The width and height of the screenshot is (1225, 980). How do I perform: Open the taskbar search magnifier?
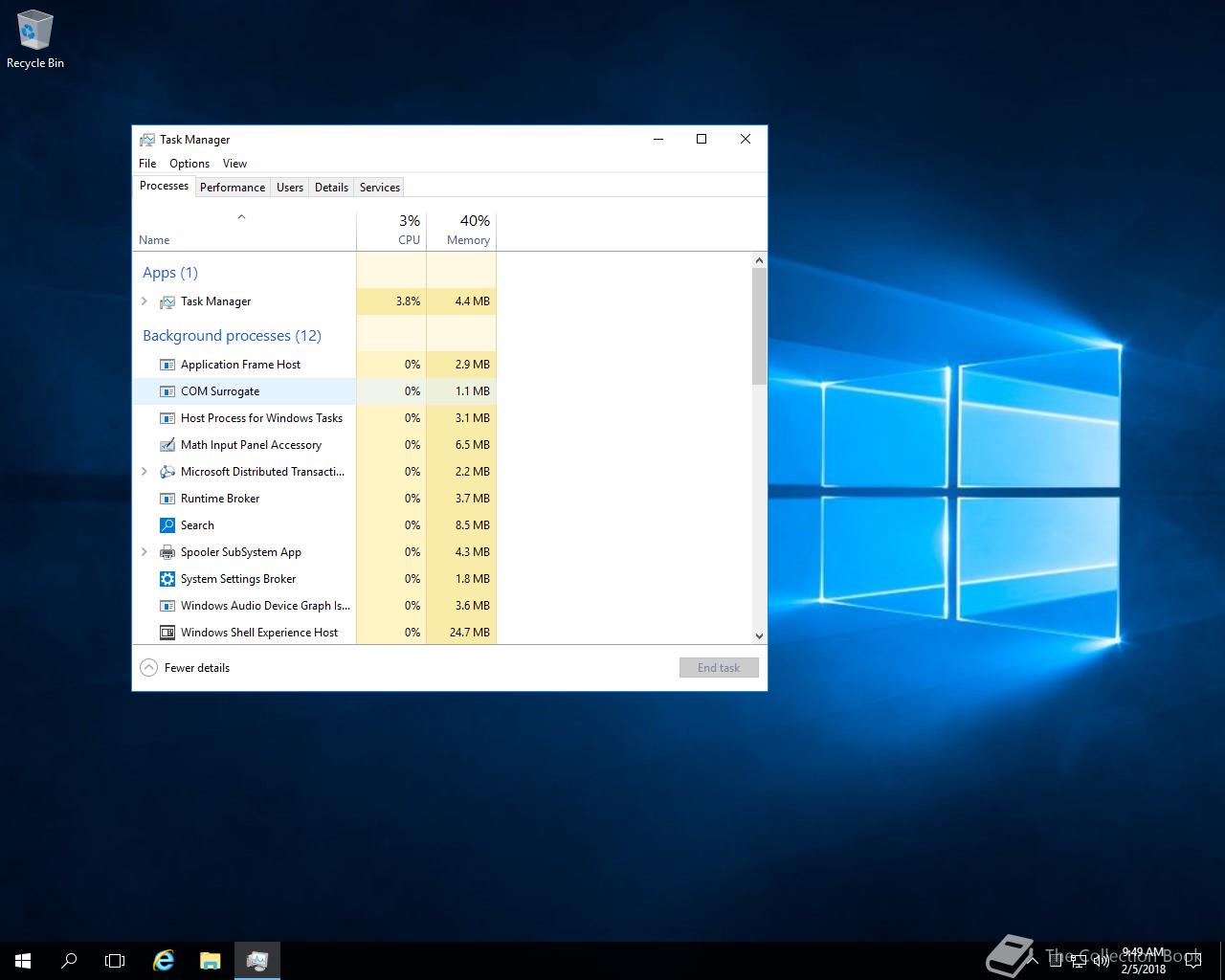(x=69, y=960)
